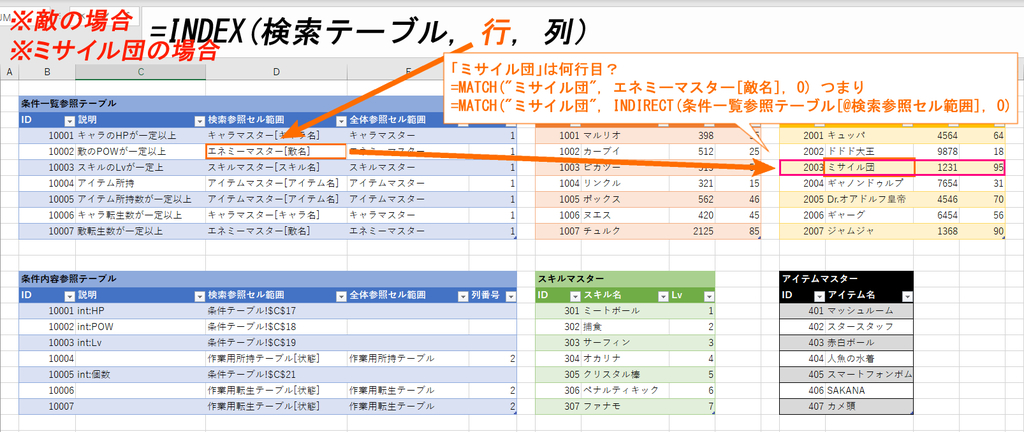The height and width of the screenshot is (432, 1024).
Task: Click cell キャラのHPが一定以上
Action: 140,136
